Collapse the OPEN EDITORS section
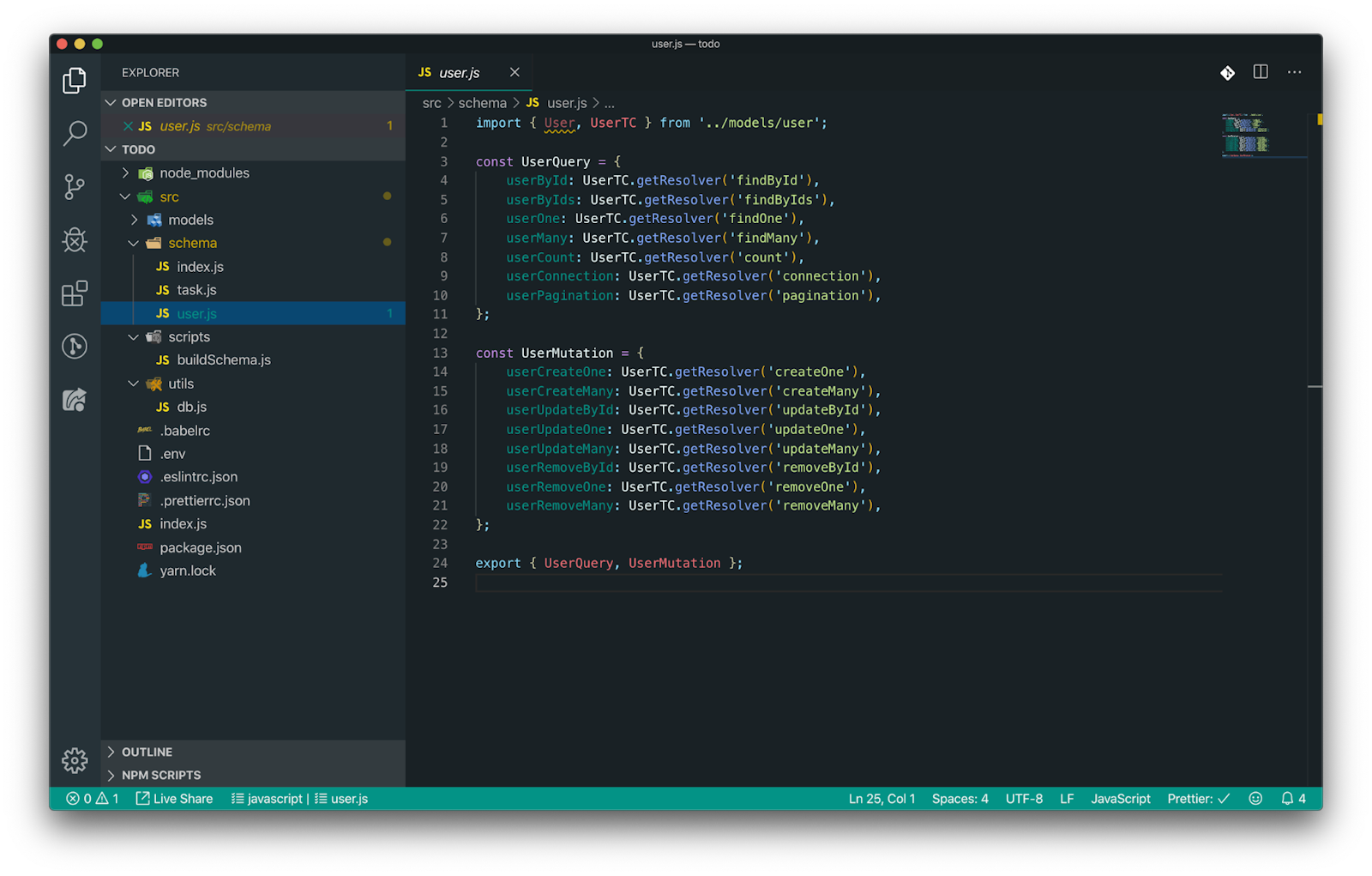1372x876 pixels. pos(163,102)
